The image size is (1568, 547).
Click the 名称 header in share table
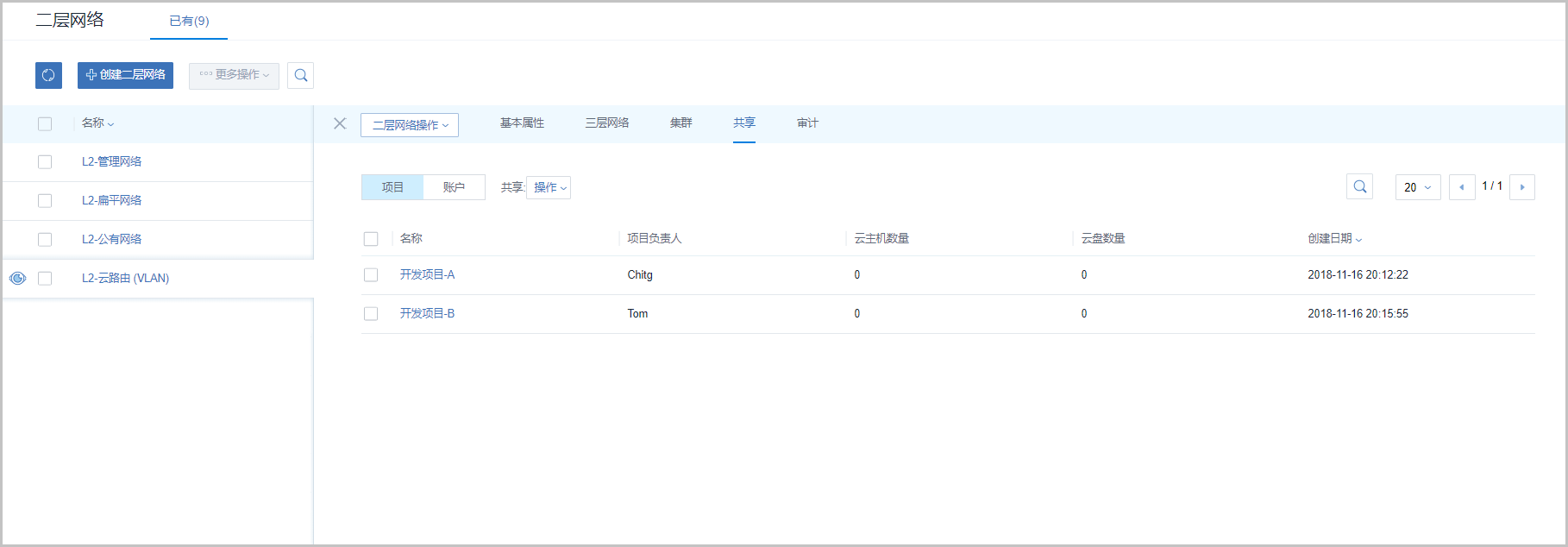[411, 238]
